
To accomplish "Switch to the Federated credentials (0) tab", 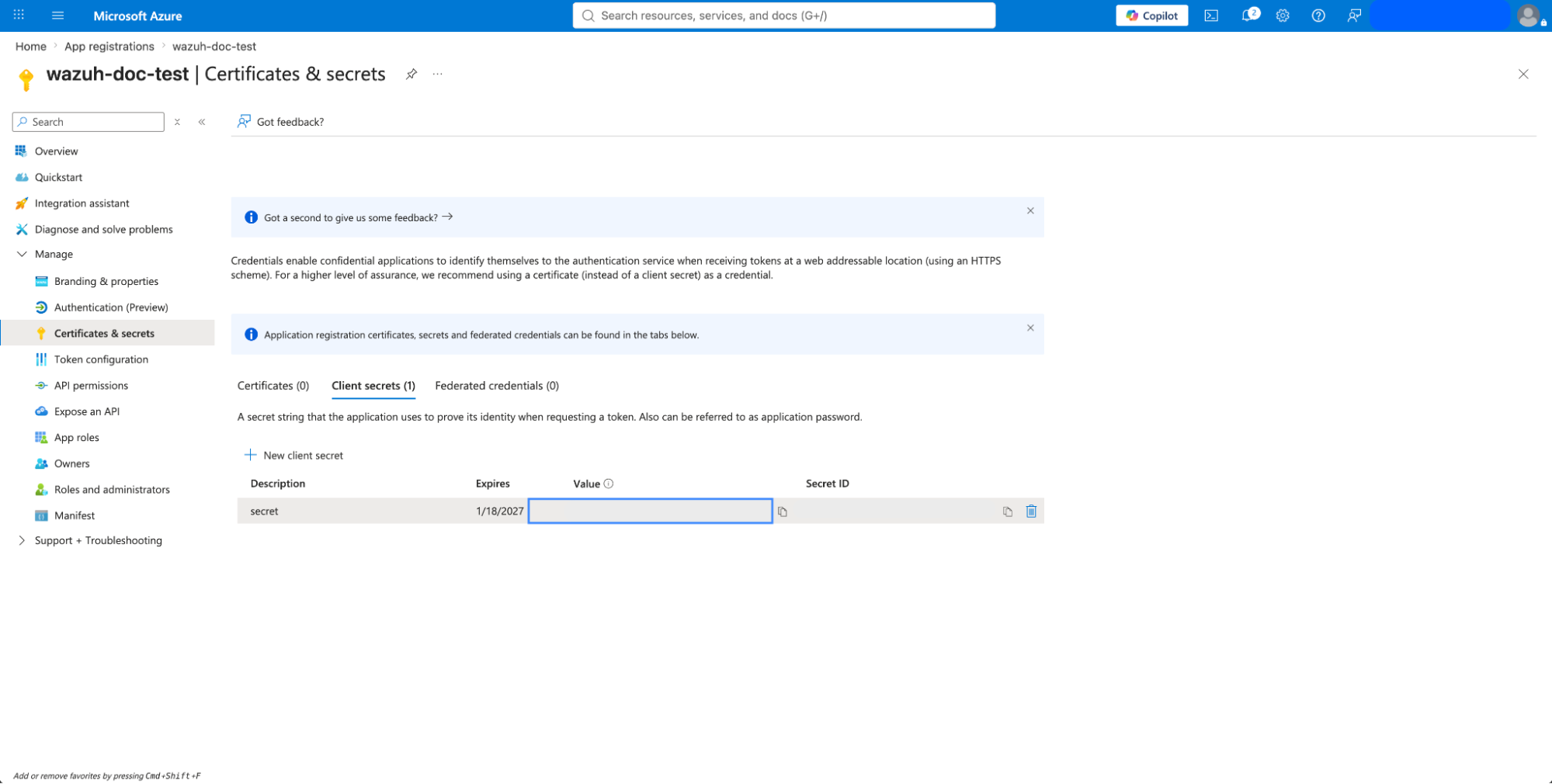I will pyautogui.click(x=497, y=386).
